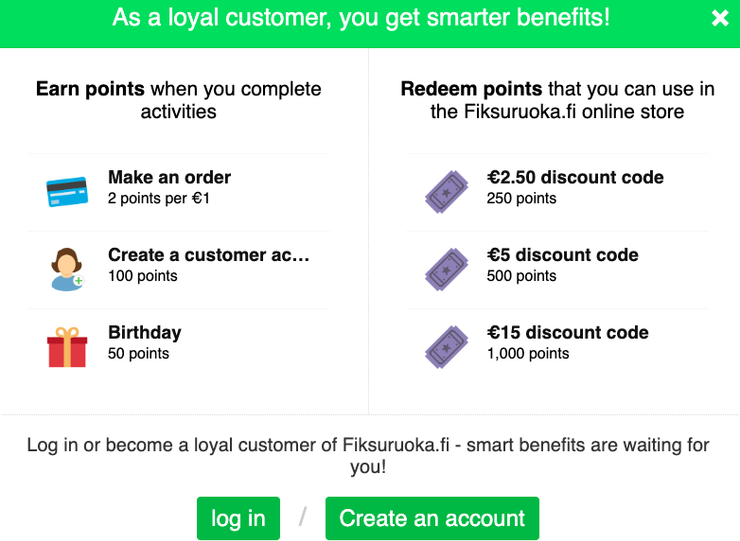The width and height of the screenshot is (740, 541).
Task: Click the €2.50 discount code title
Action: click(x=575, y=177)
